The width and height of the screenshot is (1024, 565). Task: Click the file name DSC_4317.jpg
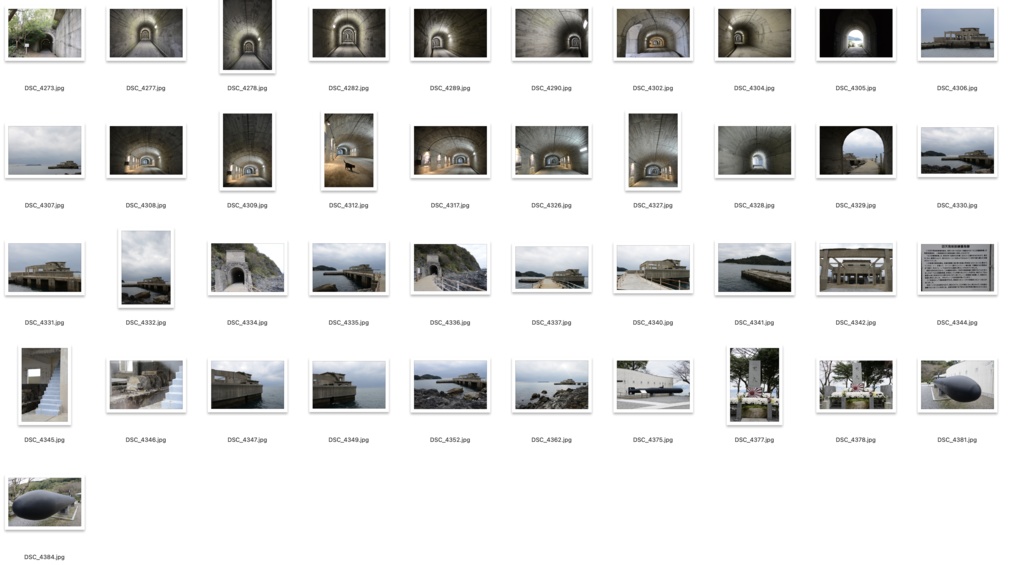(450, 205)
